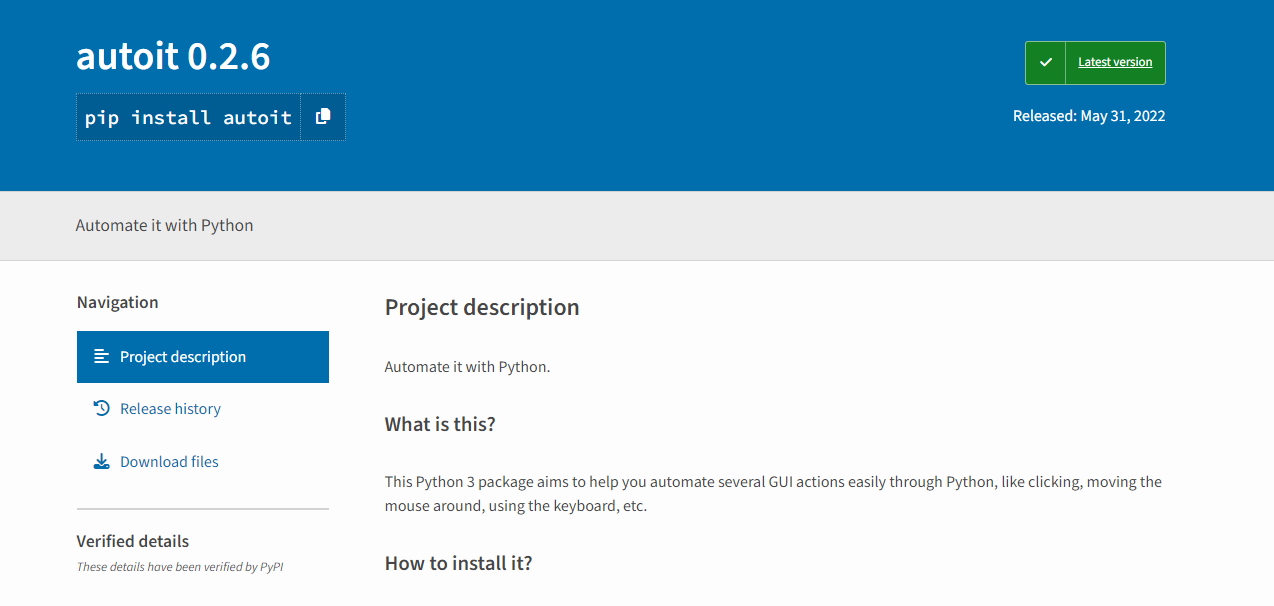The image size is (1274, 606).
Task: Select the pip install autoit command text
Action: [x=188, y=117]
